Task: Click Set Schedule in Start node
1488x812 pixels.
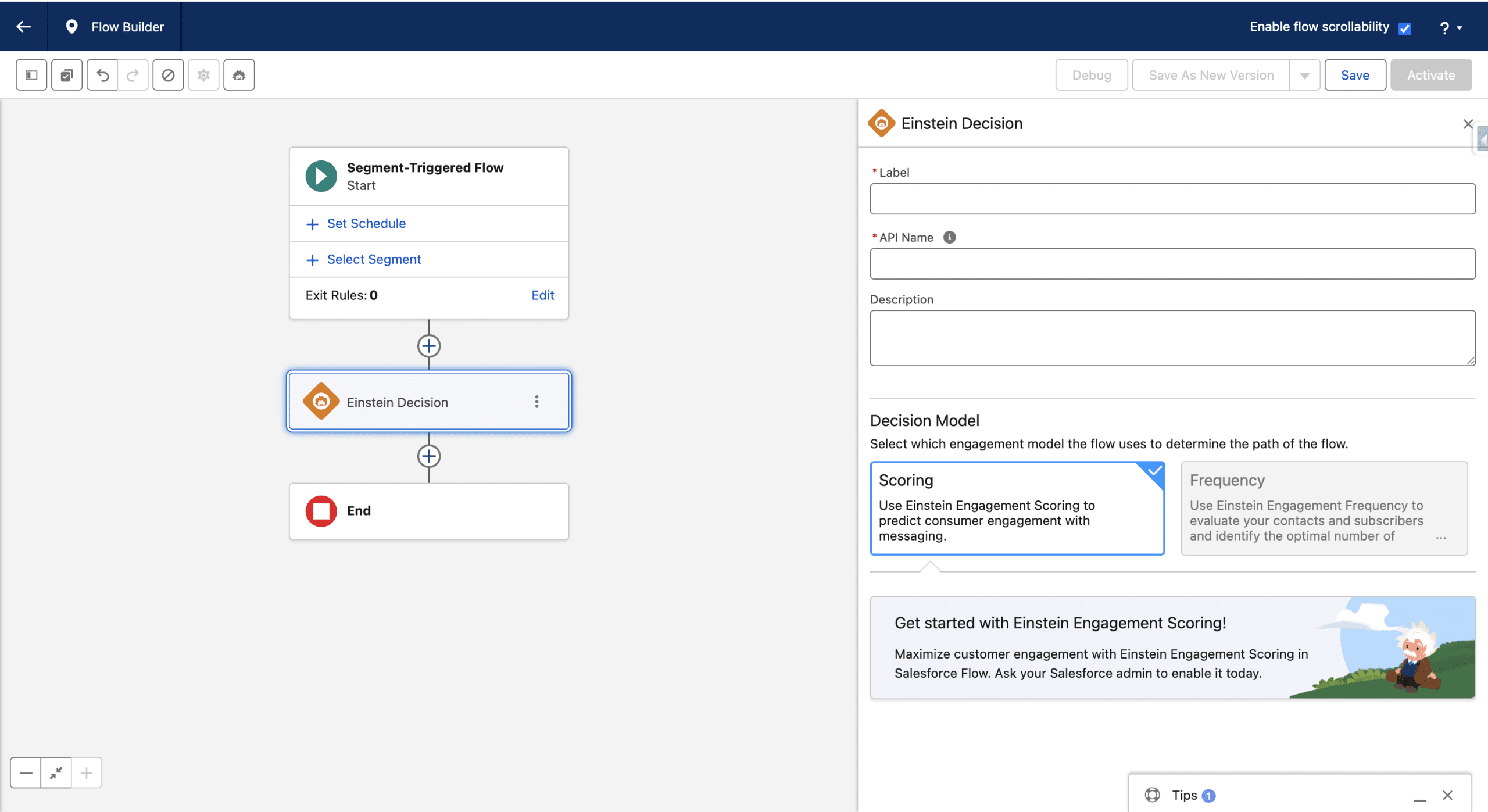Action: click(366, 224)
